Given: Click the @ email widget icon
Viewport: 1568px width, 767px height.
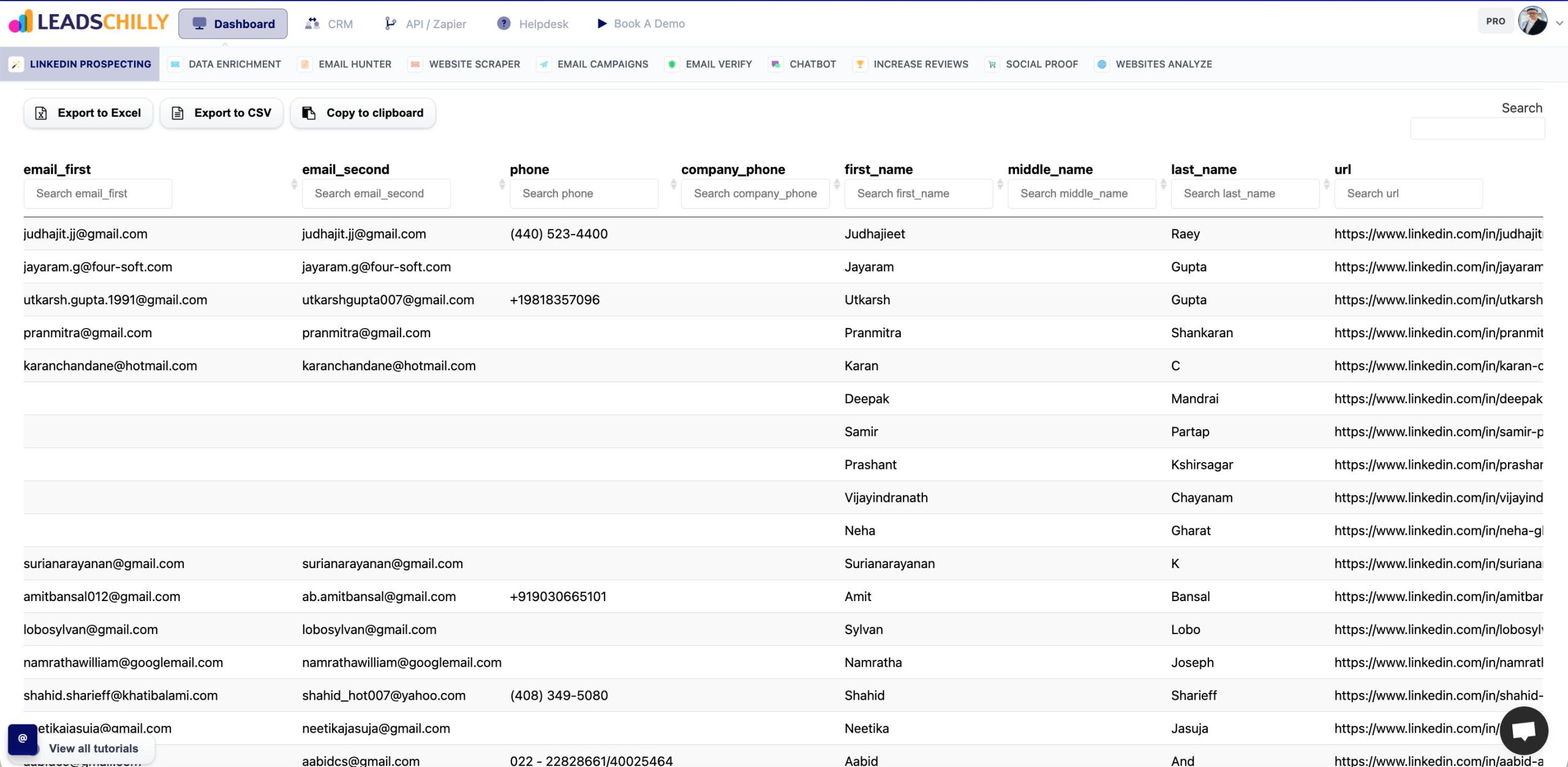Looking at the screenshot, I should [x=23, y=739].
